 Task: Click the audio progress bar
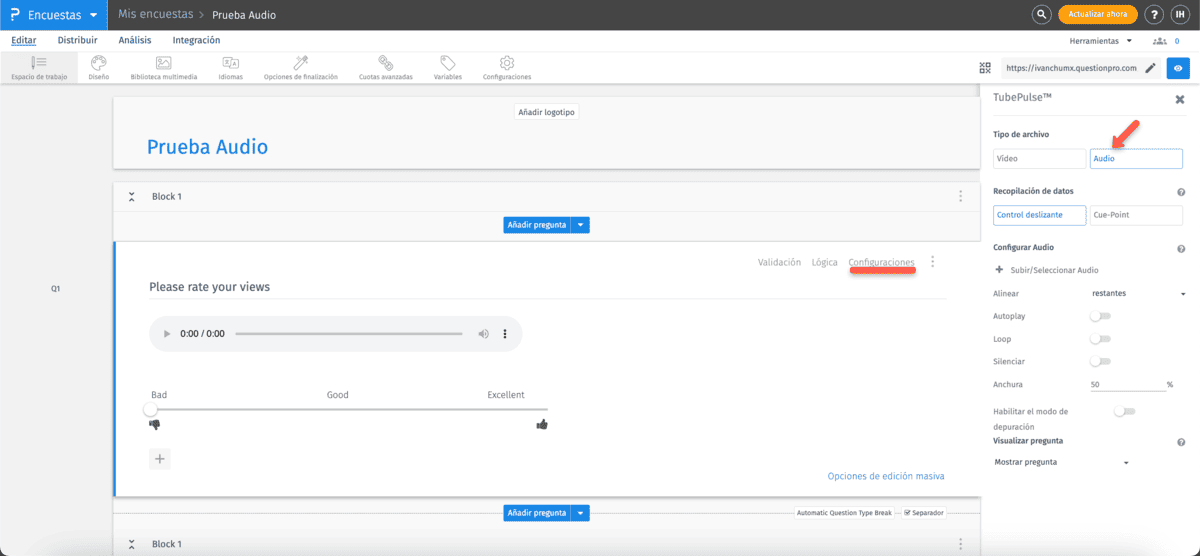tap(348, 334)
